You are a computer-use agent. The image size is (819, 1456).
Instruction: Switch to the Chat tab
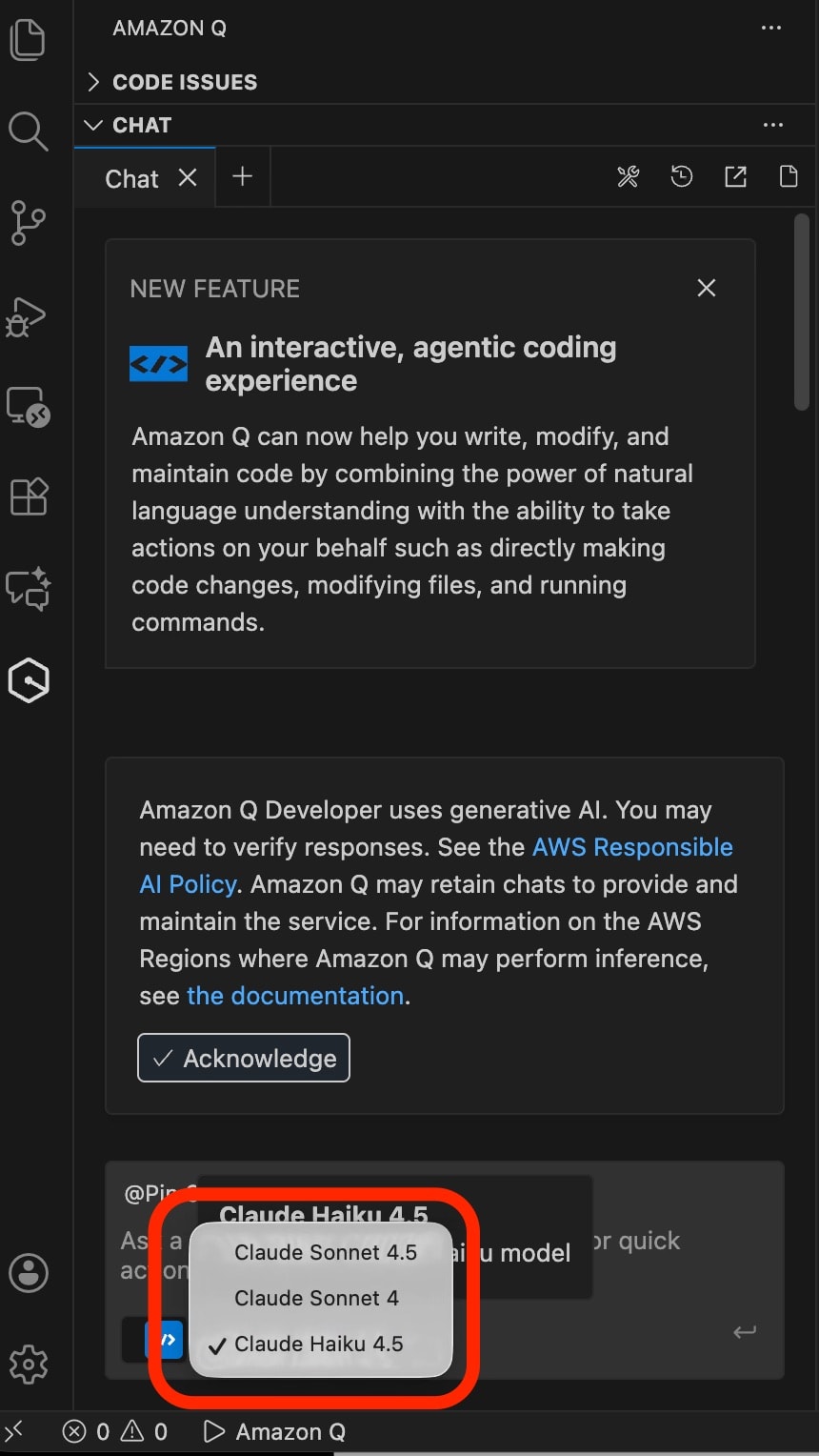pyautogui.click(x=131, y=179)
